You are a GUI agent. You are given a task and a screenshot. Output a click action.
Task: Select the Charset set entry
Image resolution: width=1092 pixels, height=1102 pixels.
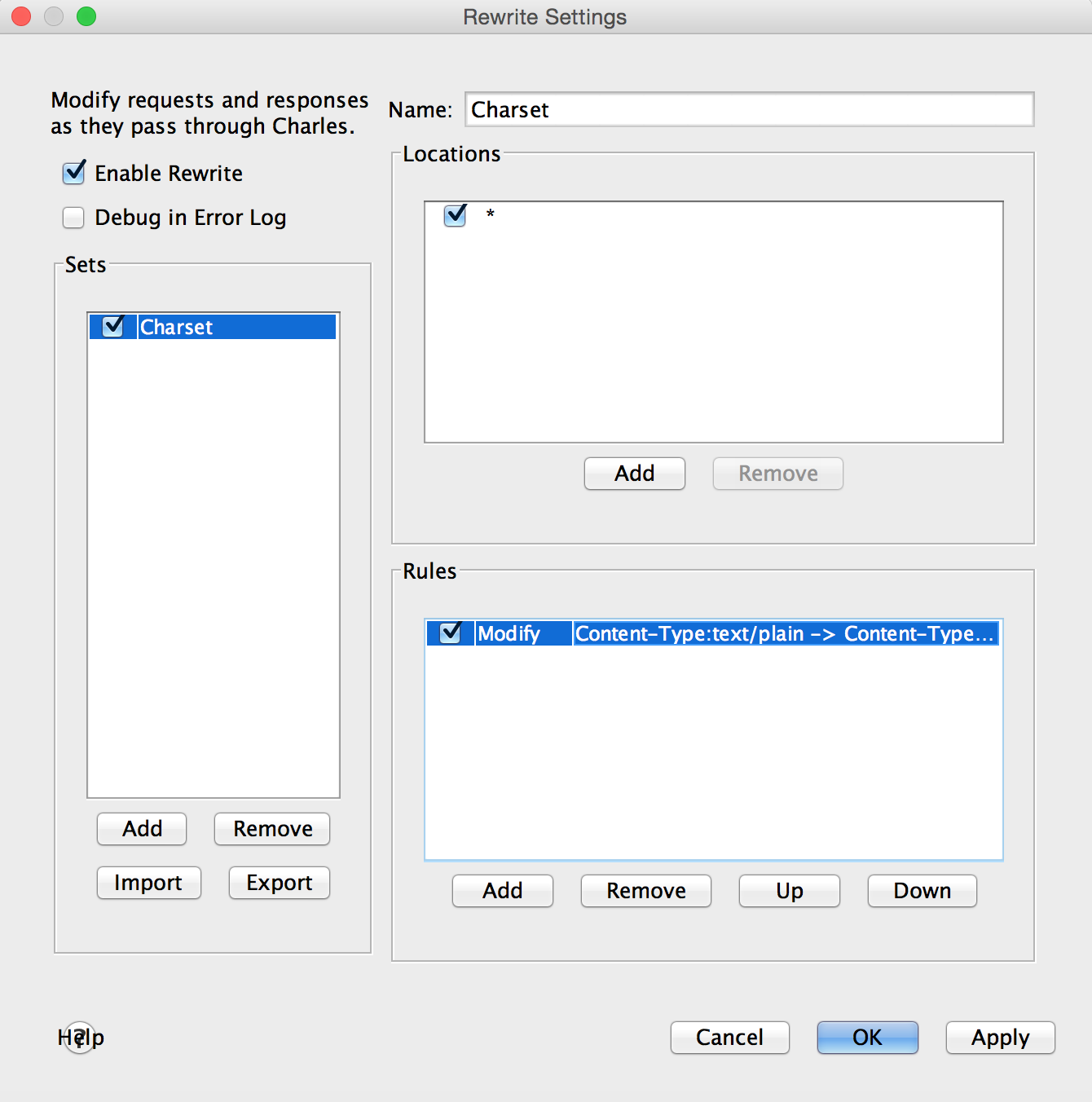pyautogui.click(x=235, y=327)
